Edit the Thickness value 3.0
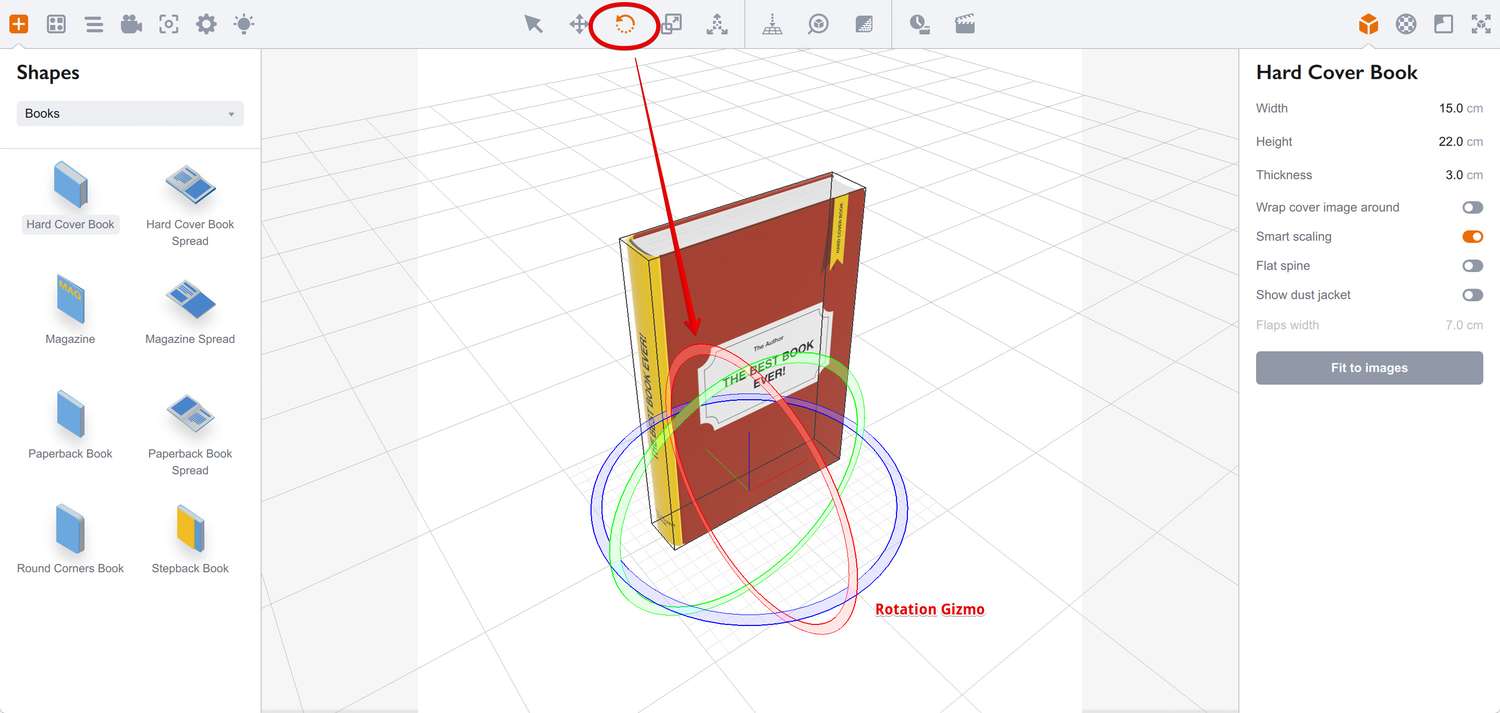This screenshot has height=713, width=1500. click(x=1454, y=175)
